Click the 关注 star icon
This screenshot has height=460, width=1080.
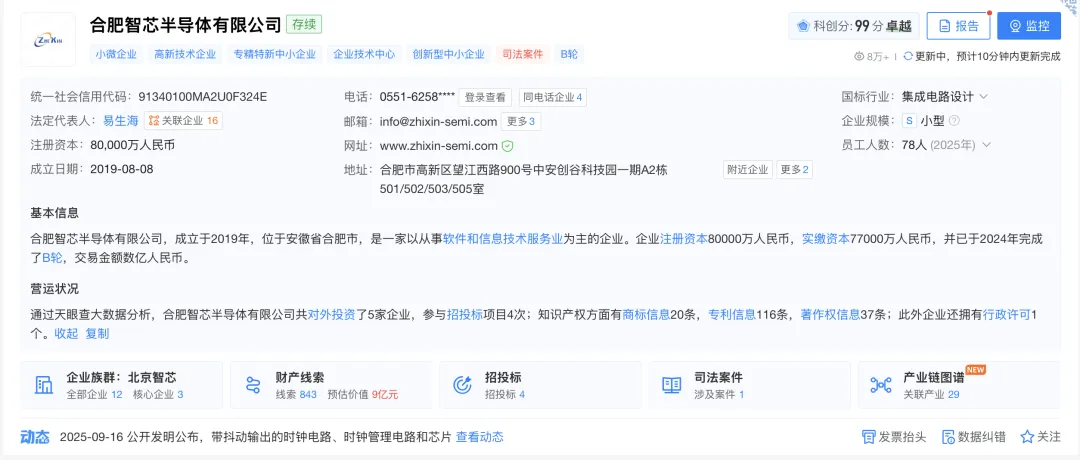[x=1027, y=437]
